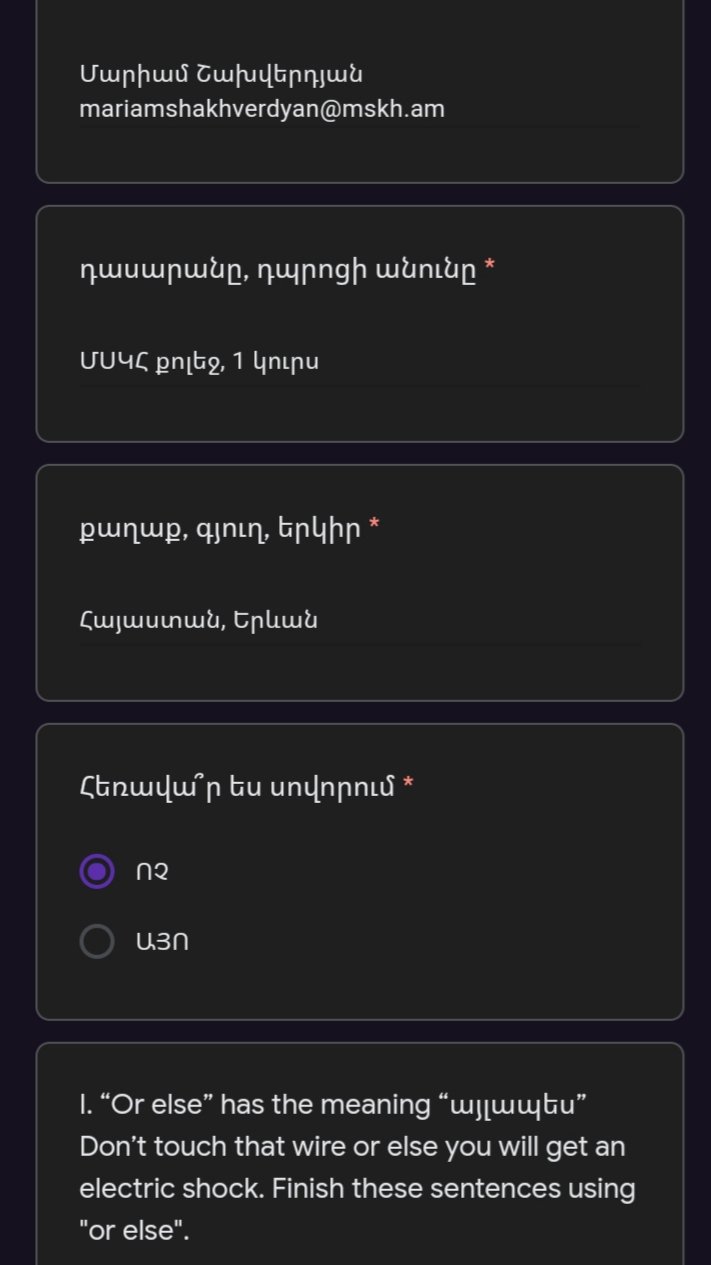Click the red asterisk after "երկիր"
This screenshot has width=711, height=1265.
374,525
